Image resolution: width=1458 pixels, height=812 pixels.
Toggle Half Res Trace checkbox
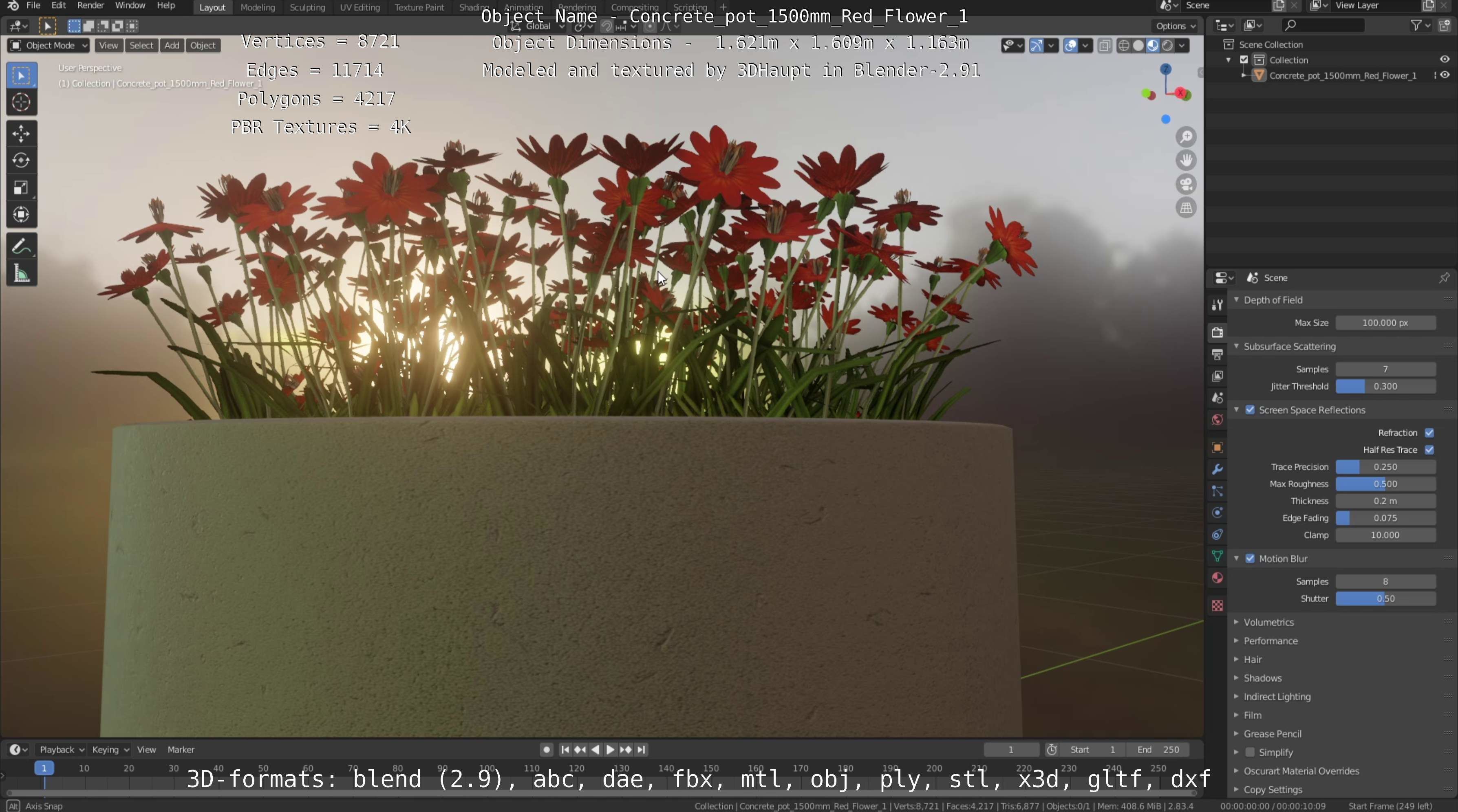coord(1429,450)
